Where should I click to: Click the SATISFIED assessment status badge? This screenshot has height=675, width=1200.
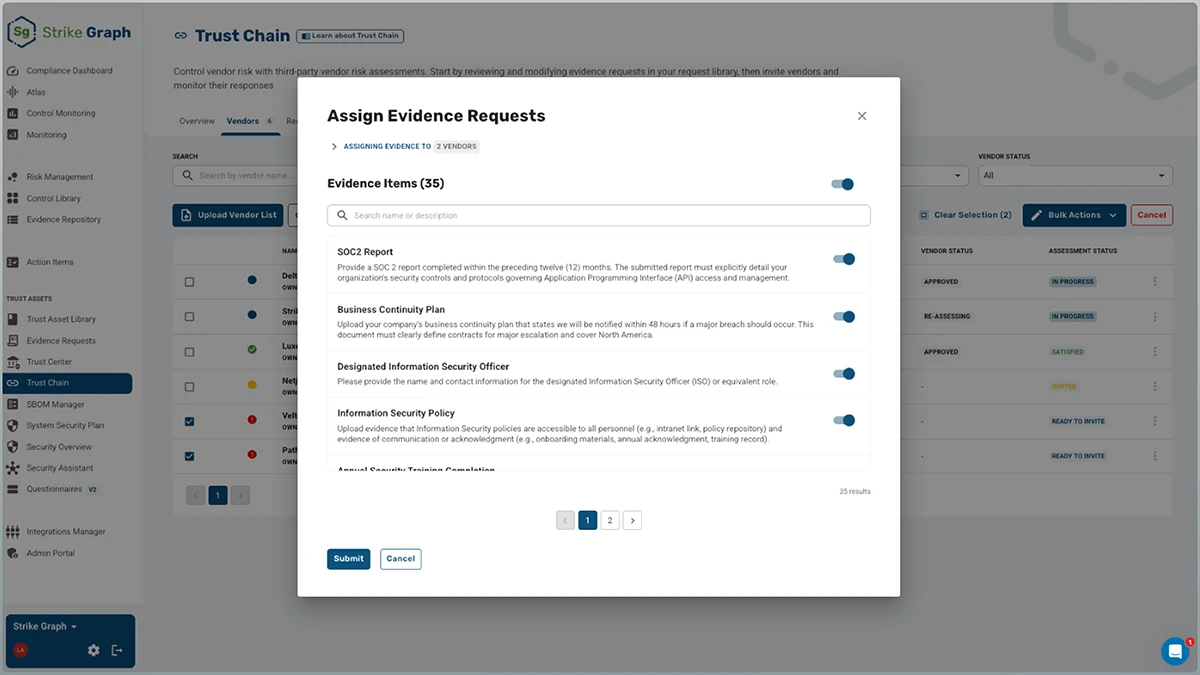(1068, 352)
